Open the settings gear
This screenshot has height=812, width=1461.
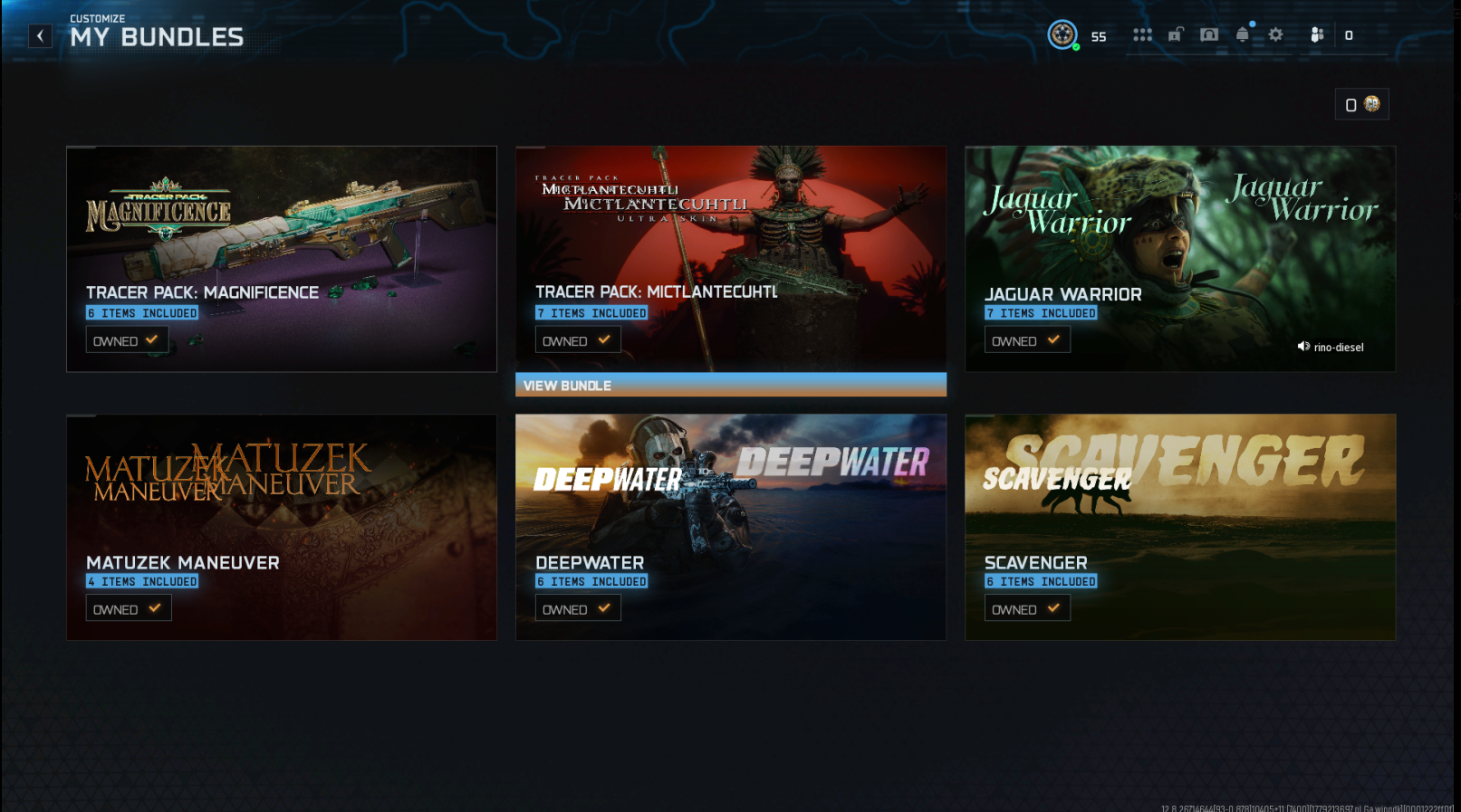[1275, 35]
